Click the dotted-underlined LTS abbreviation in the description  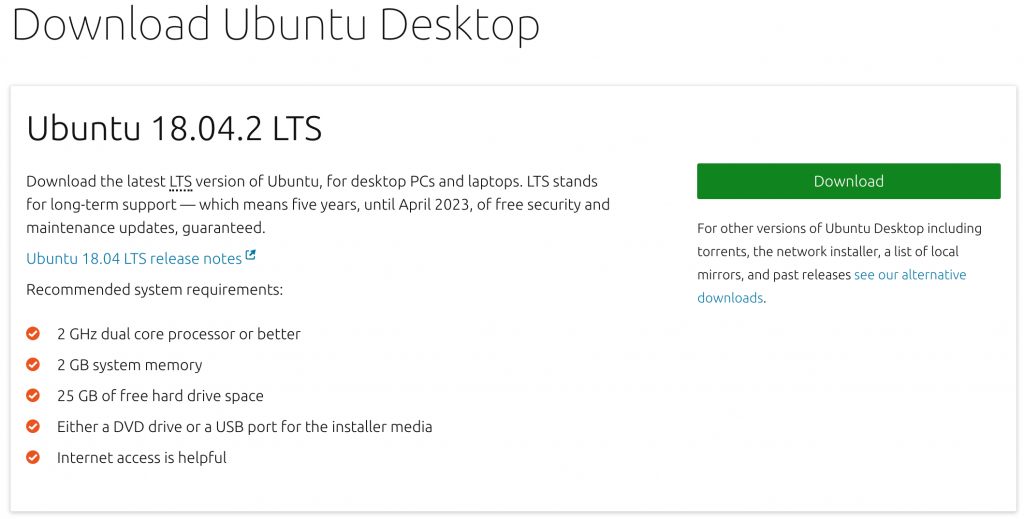pos(180,182)
